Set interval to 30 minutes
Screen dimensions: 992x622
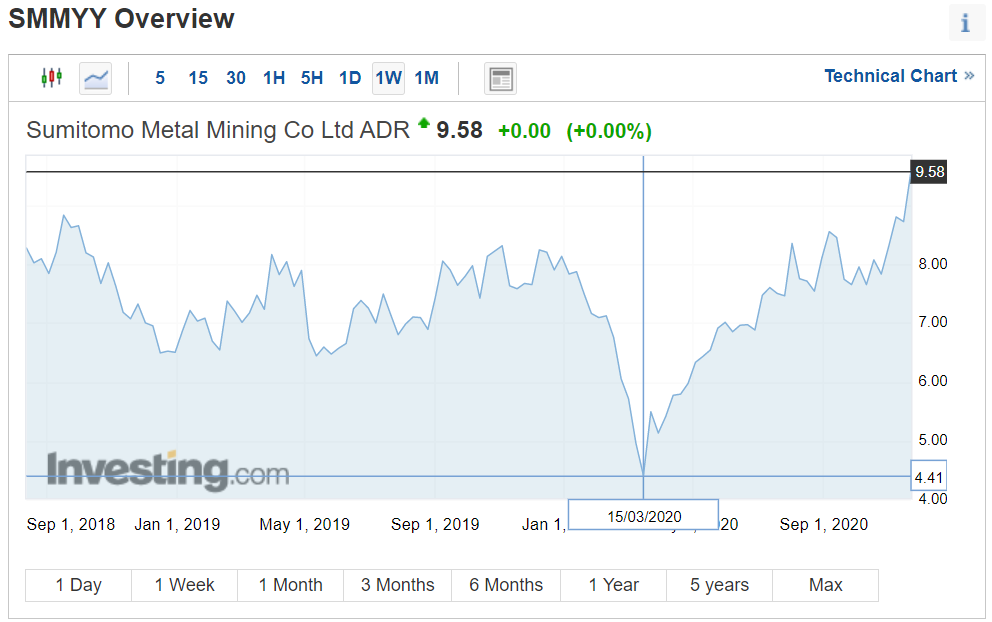pyautogui.click(x=236, y=78)
